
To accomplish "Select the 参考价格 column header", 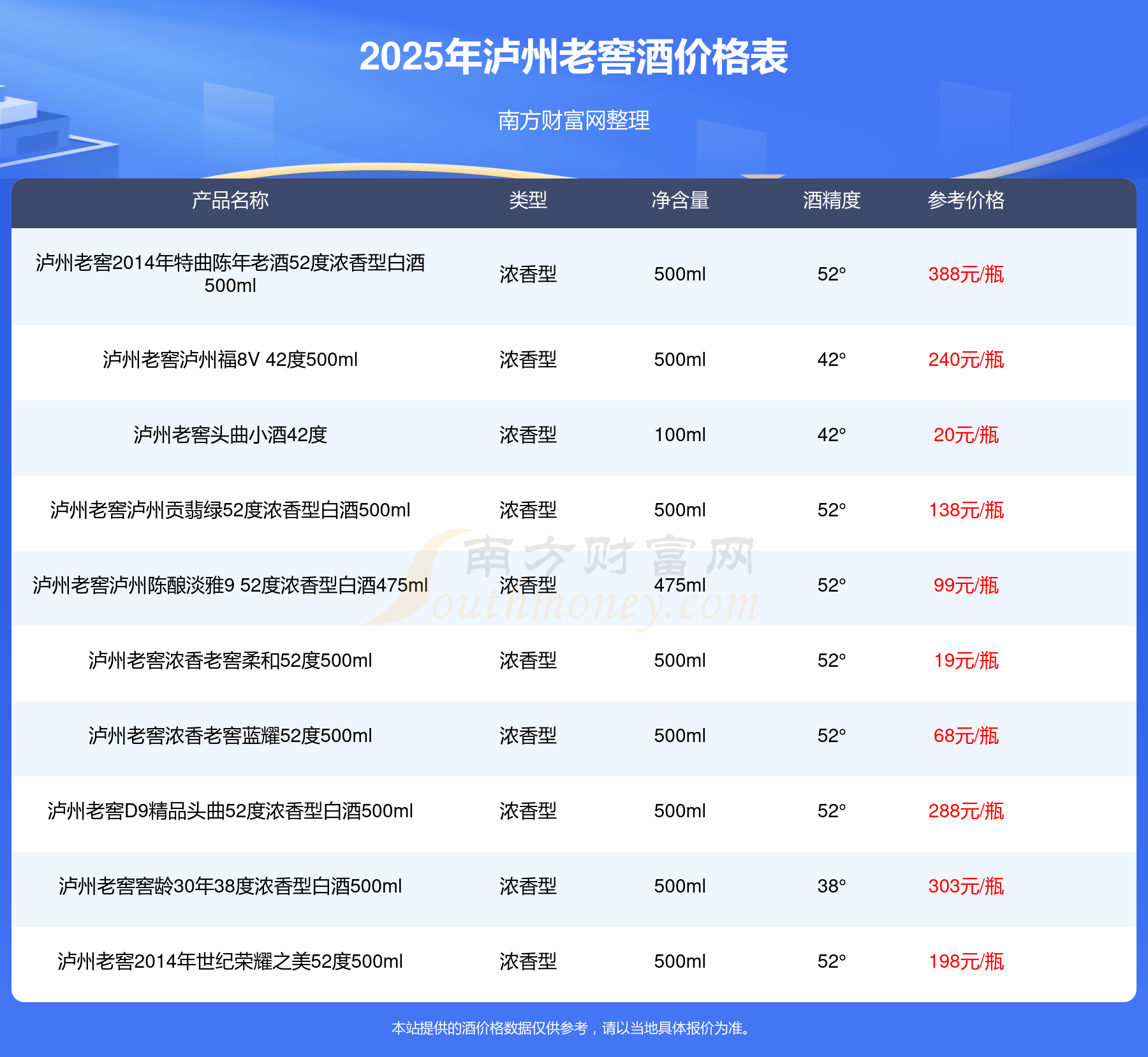I will (x=966, y=200).
